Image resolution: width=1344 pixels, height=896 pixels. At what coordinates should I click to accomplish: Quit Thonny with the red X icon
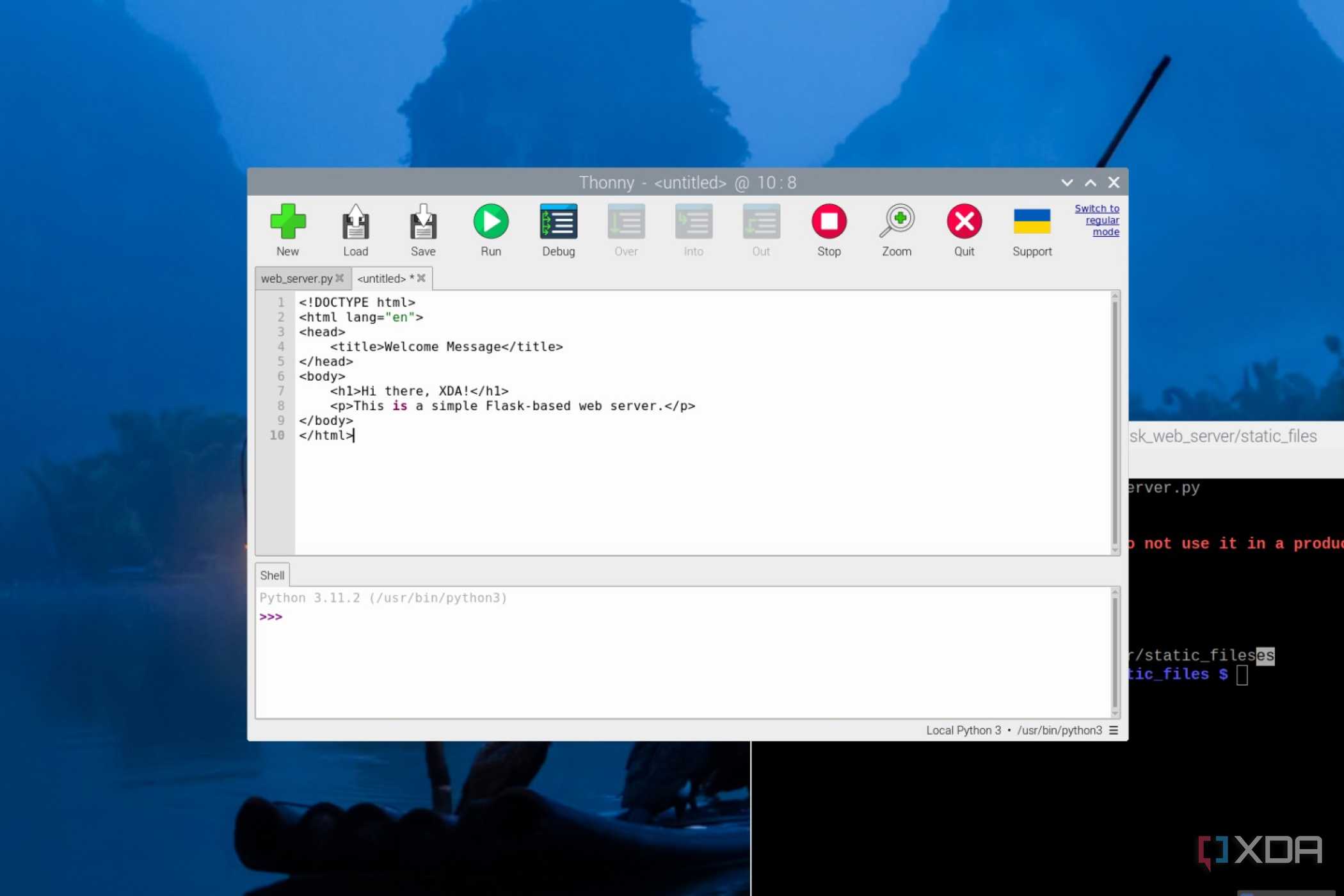click(964, 221)
